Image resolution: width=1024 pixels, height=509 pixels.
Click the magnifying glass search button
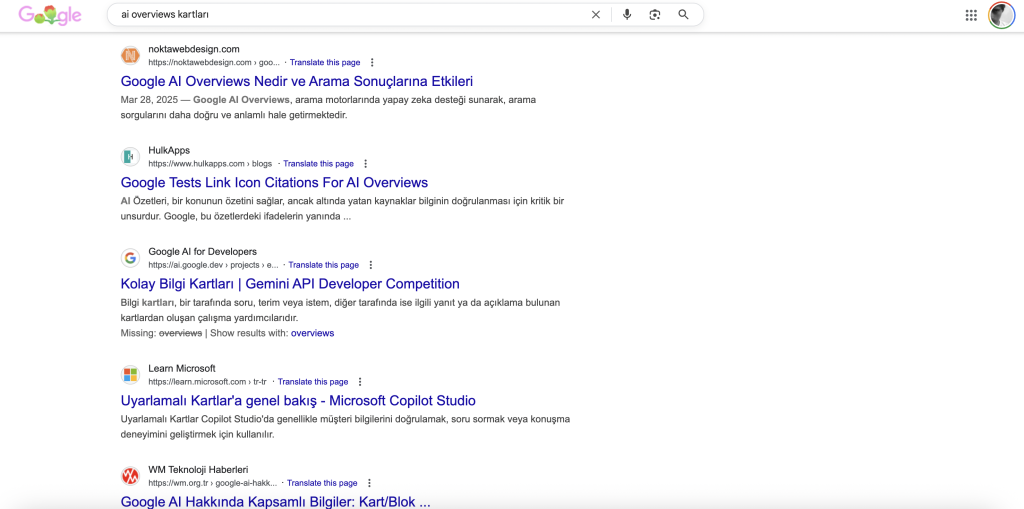[x=684, y=15]
